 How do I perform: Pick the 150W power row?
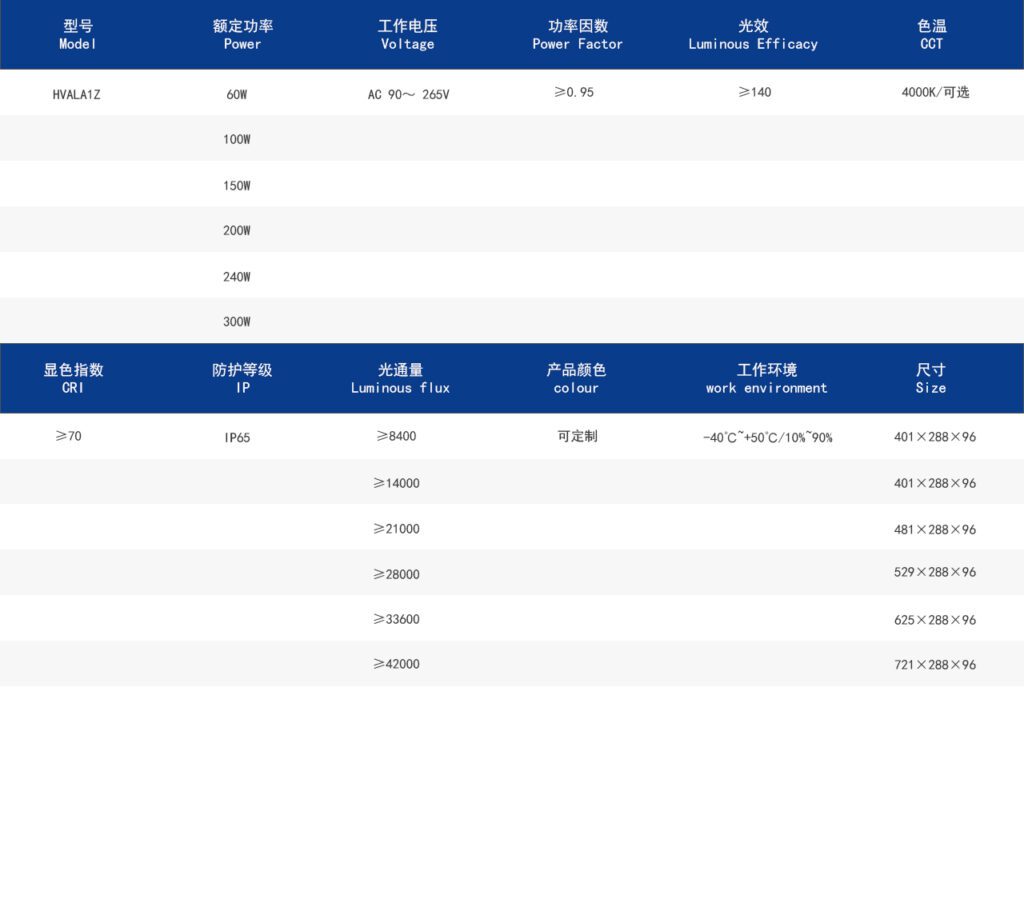pos(237,186)
